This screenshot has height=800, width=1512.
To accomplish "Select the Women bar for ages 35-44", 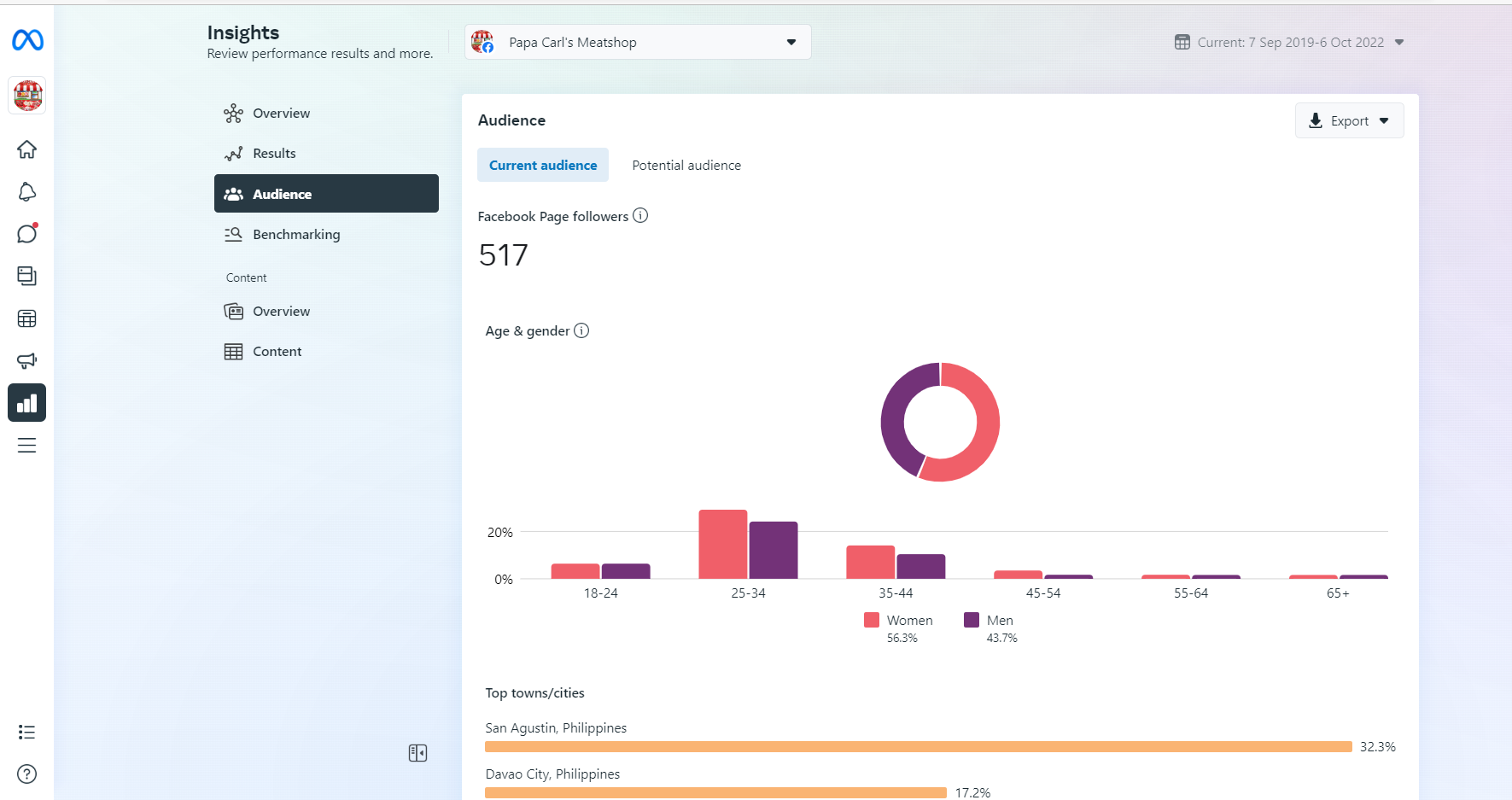I will pos(871,563).
